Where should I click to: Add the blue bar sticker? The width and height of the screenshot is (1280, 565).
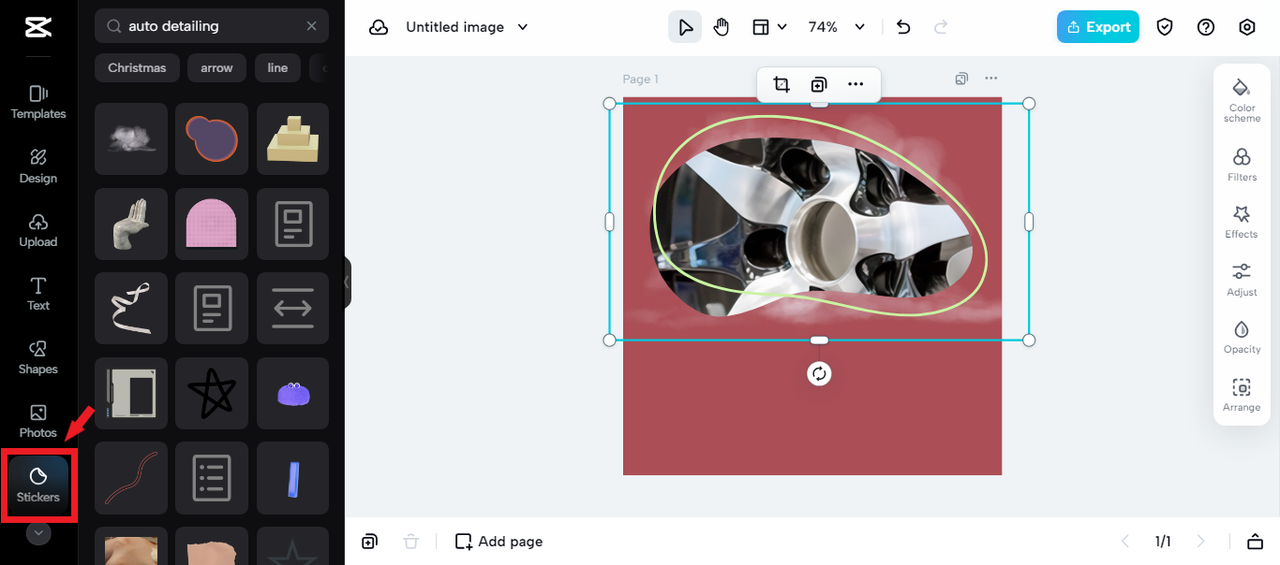[x=293, y=478]
